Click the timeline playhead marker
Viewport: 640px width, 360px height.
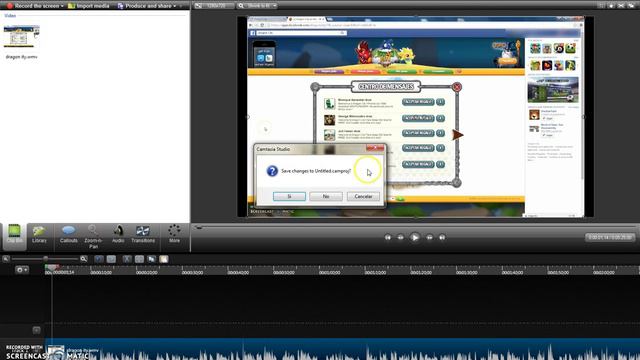51,268
